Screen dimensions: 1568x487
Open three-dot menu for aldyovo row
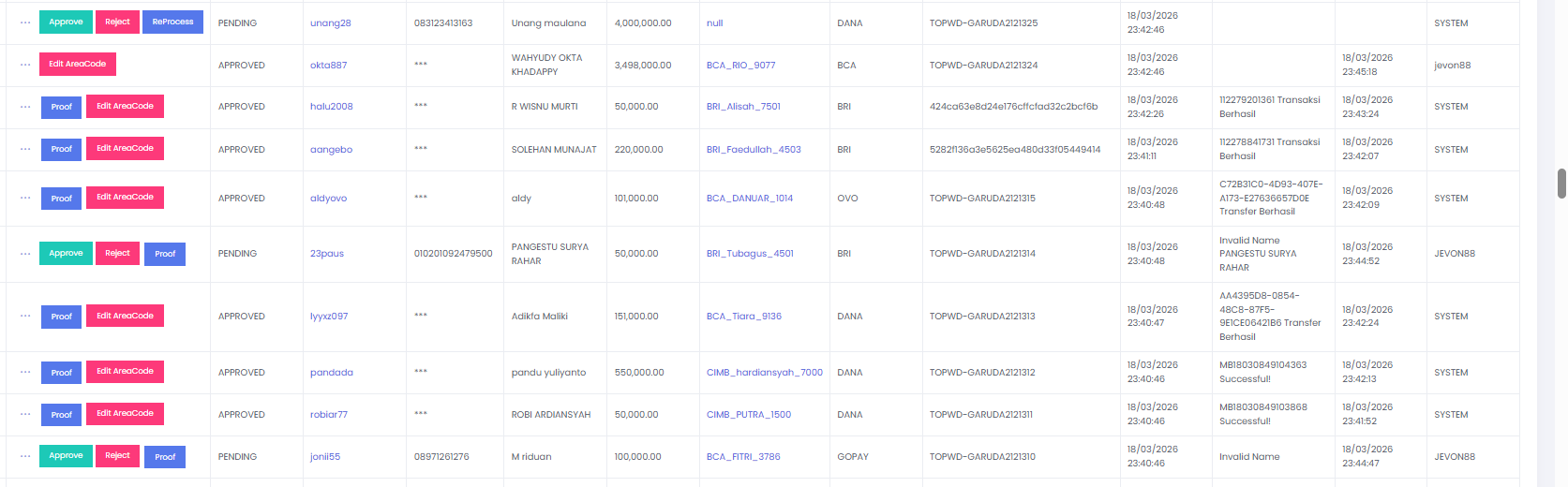click(x=25, y=198)
